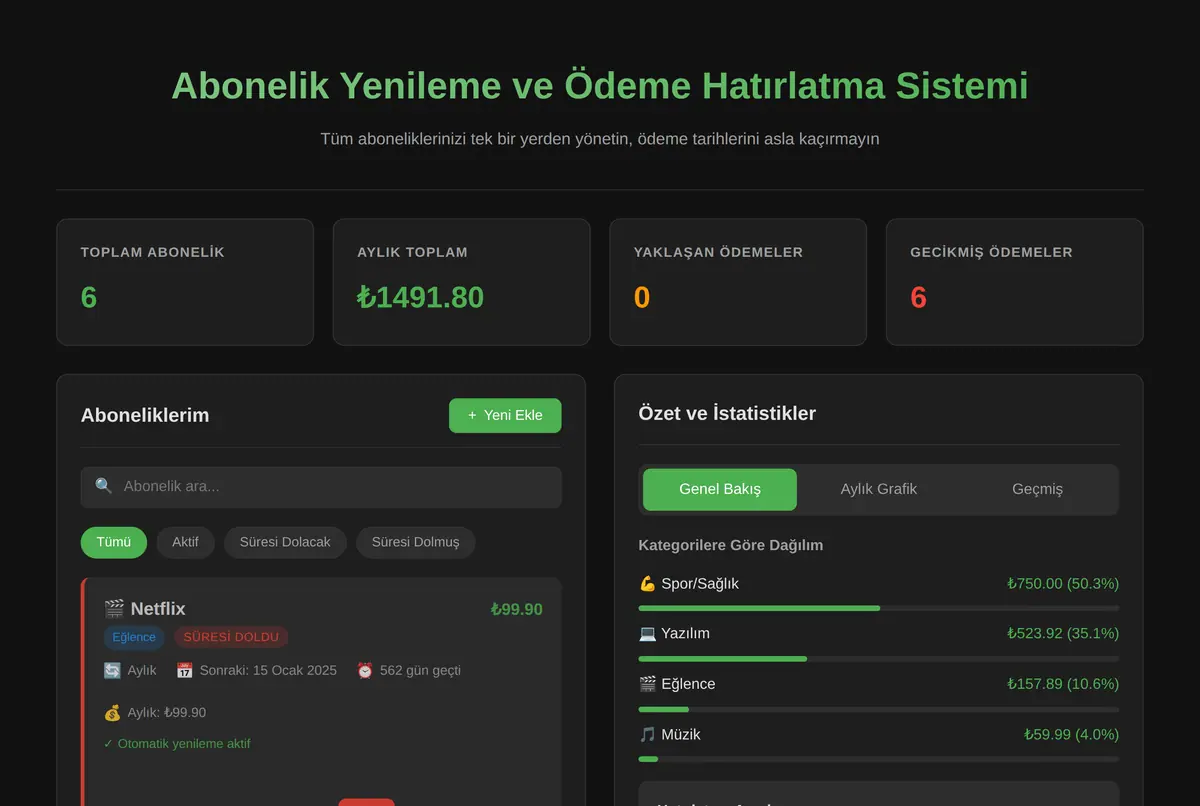Screen dimensions: 1200x806
Task: Click the Yazılım progress bar
Action: click(x=879, y=658)
